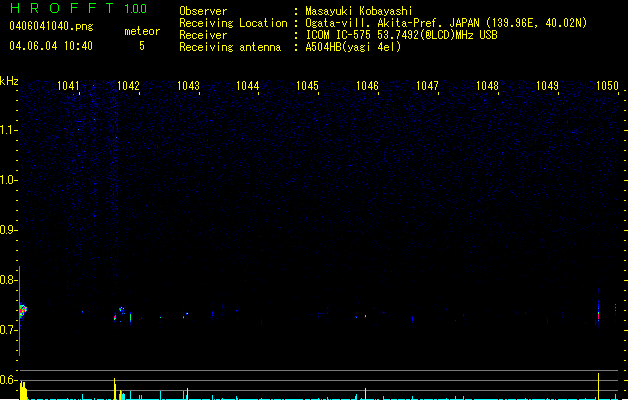Click the red echo streak just before 1050
Viewport: 629px width, 400px height.
click(599, 314)
